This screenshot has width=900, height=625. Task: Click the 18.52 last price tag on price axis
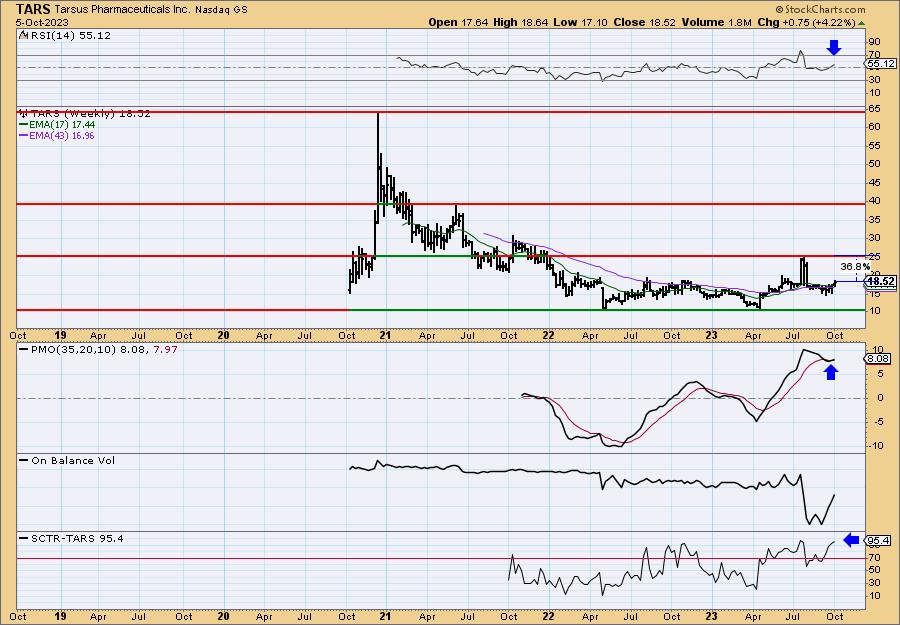[x=881, y=281]
